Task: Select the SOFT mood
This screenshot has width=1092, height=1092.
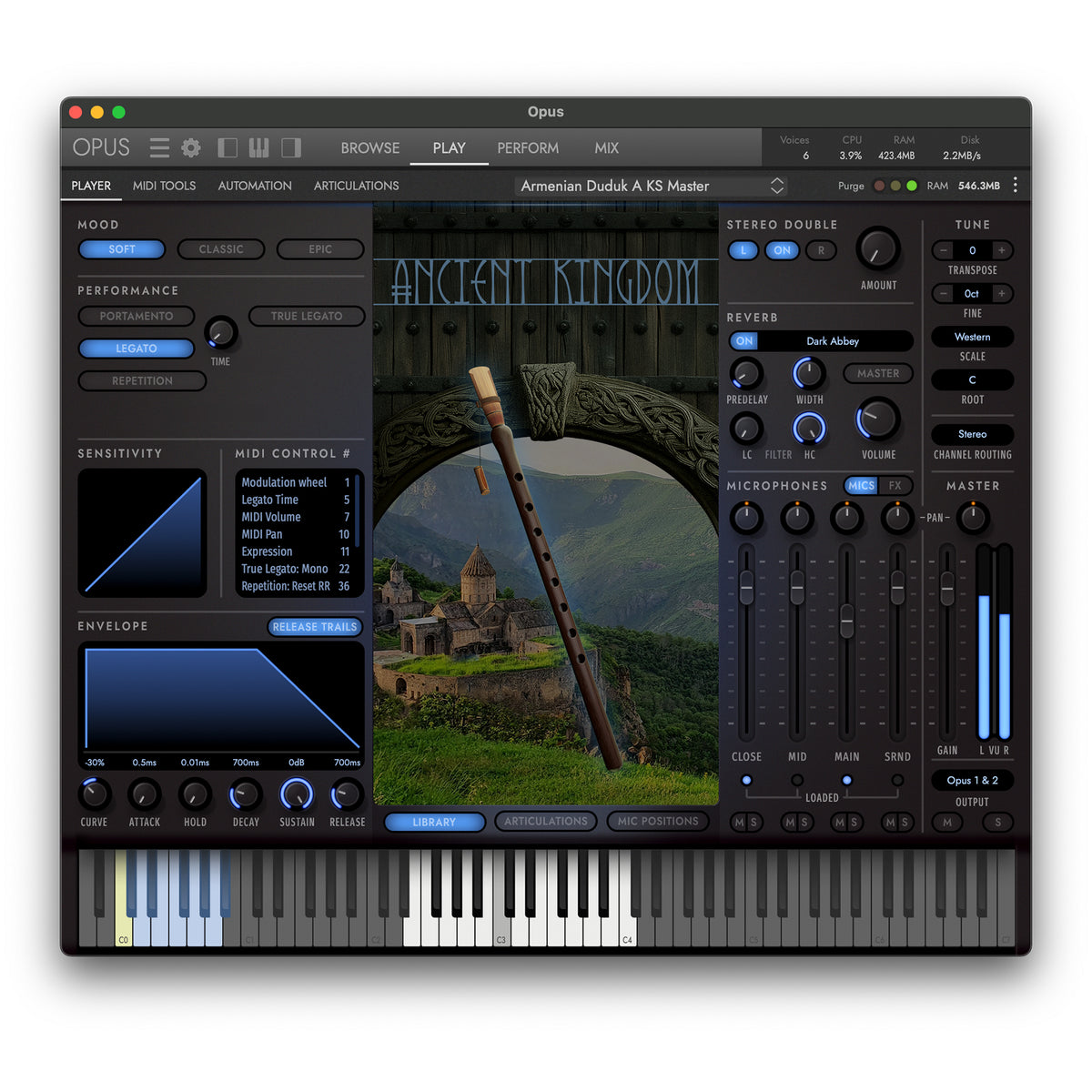Action: click(x=122, y=249)
